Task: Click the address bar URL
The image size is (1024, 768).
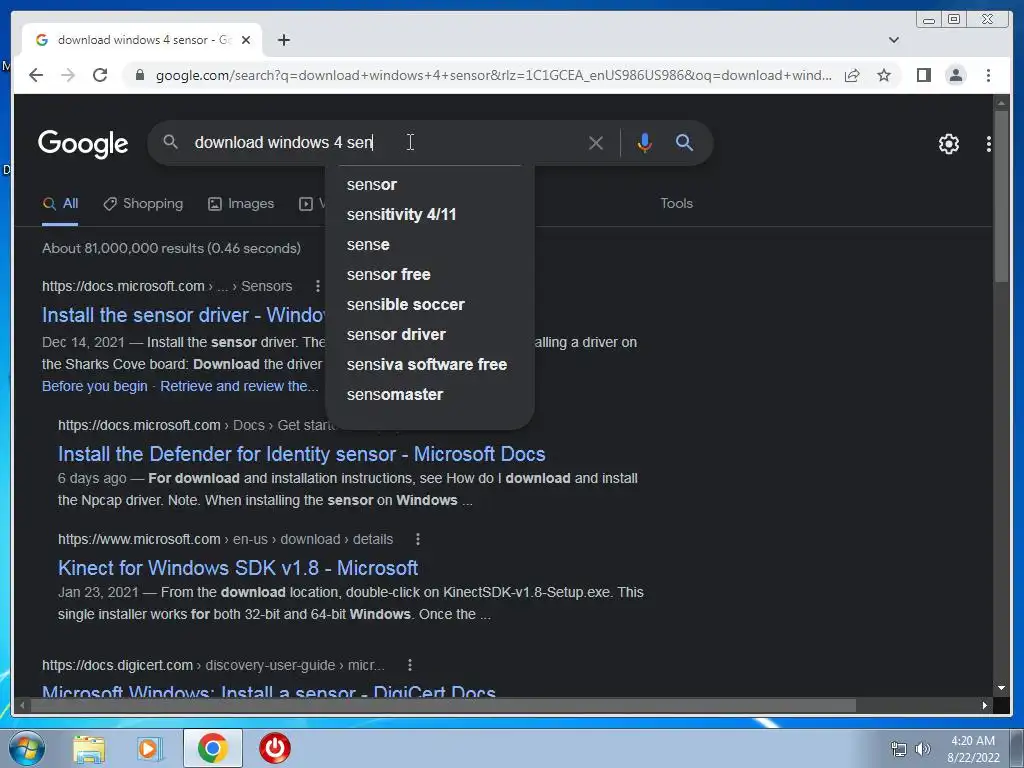Action: [493, 76]
